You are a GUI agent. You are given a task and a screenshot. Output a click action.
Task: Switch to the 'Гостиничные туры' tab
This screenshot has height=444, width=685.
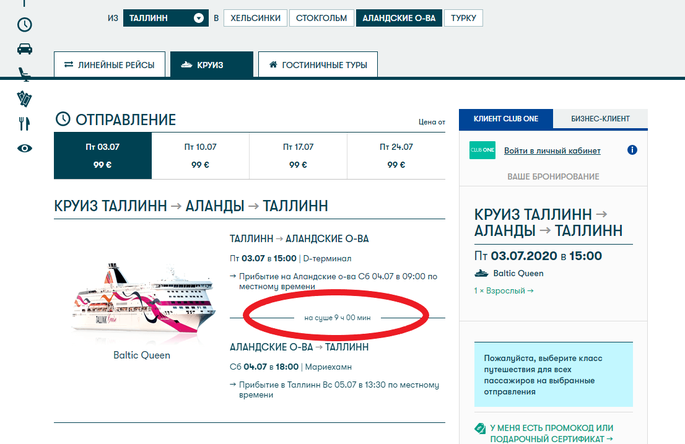318,65
